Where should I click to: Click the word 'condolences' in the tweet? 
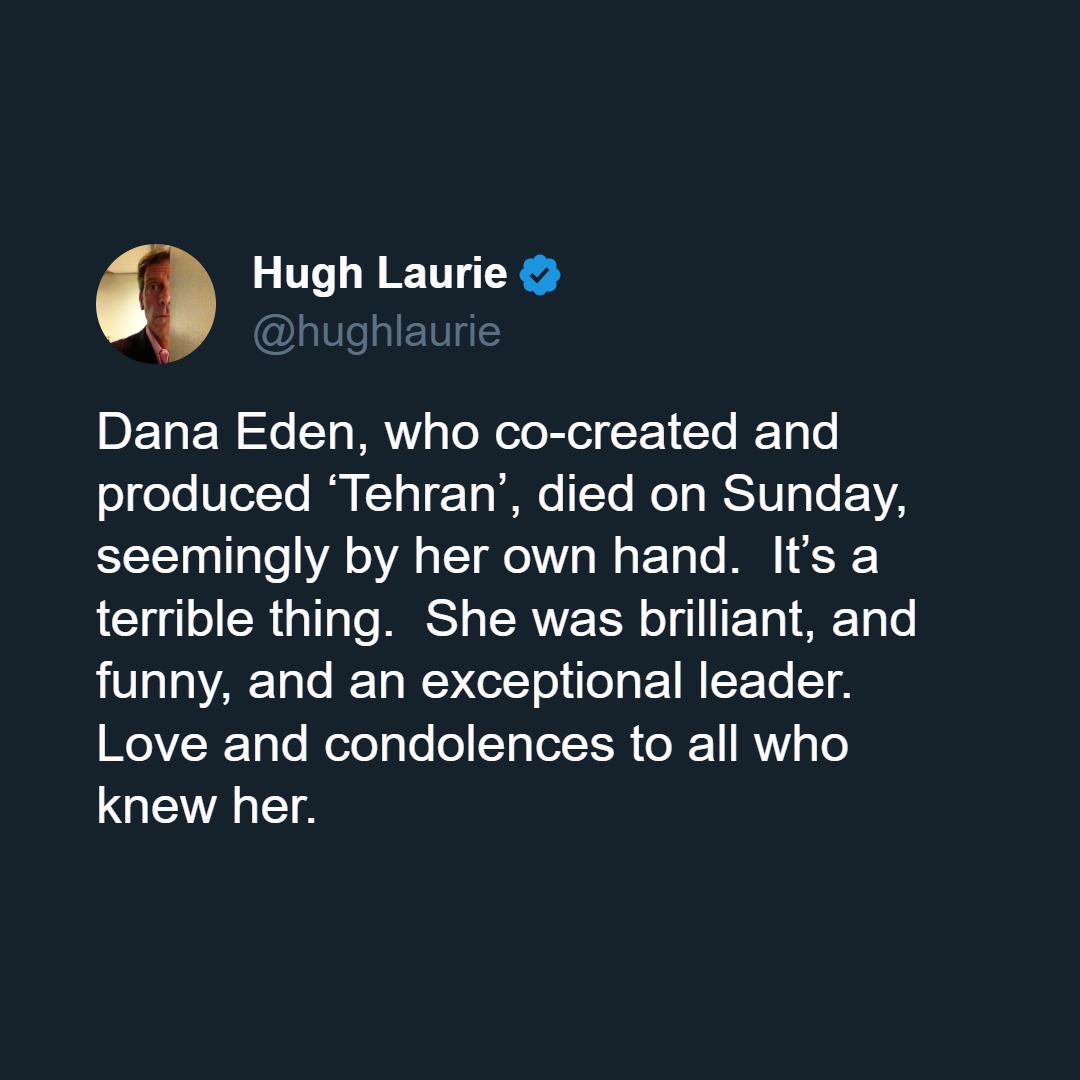pyautogui.click(x=469, y=743)
